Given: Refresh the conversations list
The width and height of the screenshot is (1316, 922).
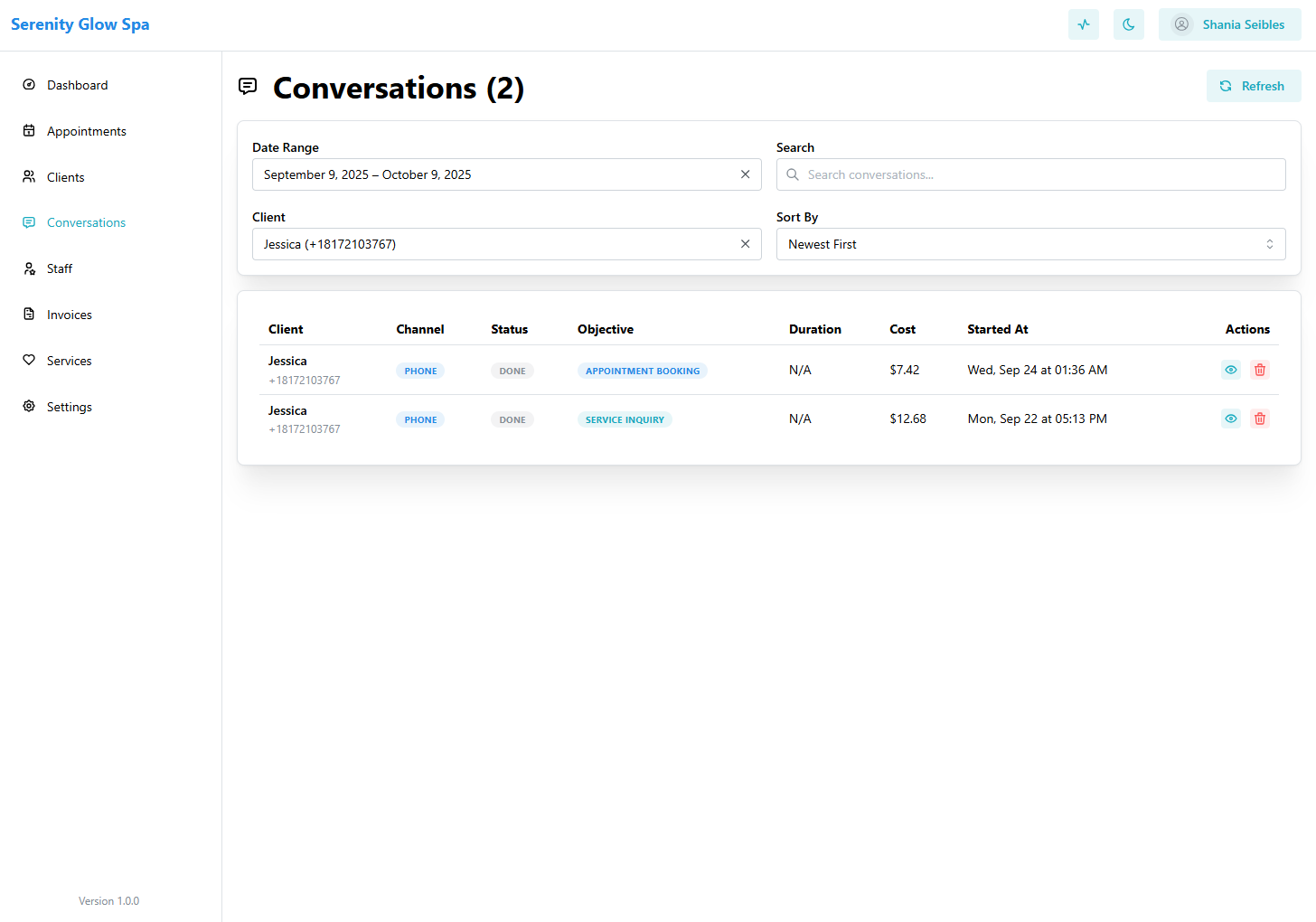Looking at the screenshot, I should (x=1253, y=86).
